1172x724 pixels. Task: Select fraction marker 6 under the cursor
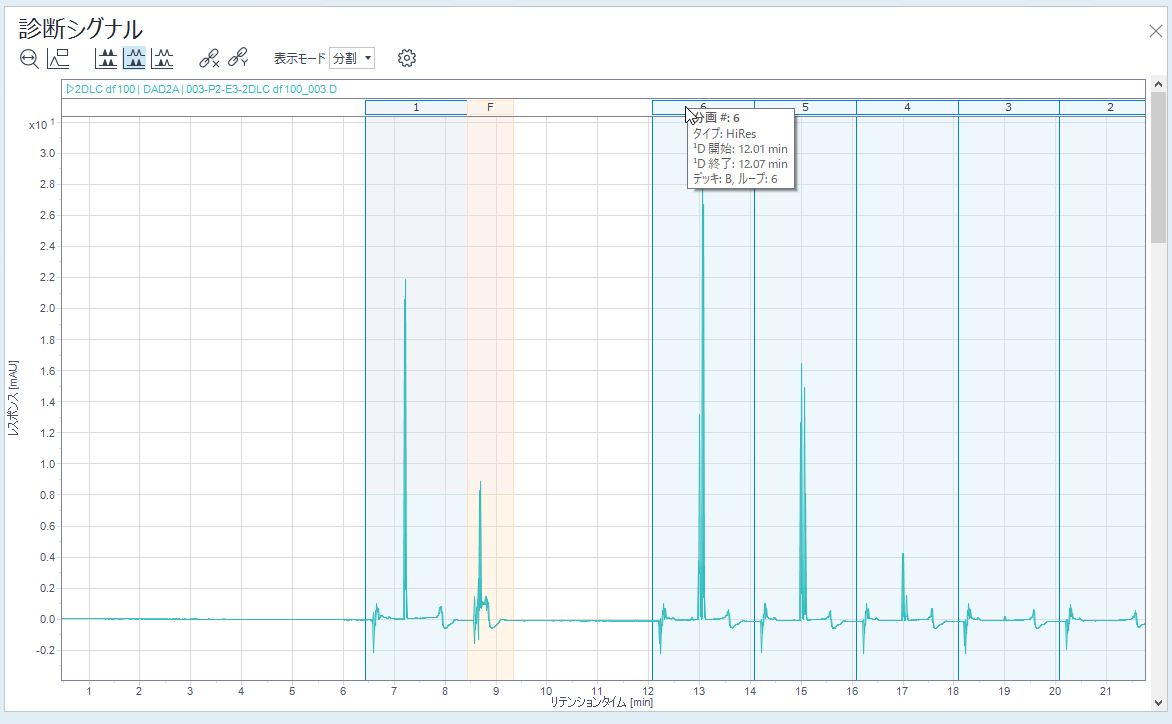pyautogui.click(x=703, y=107)
